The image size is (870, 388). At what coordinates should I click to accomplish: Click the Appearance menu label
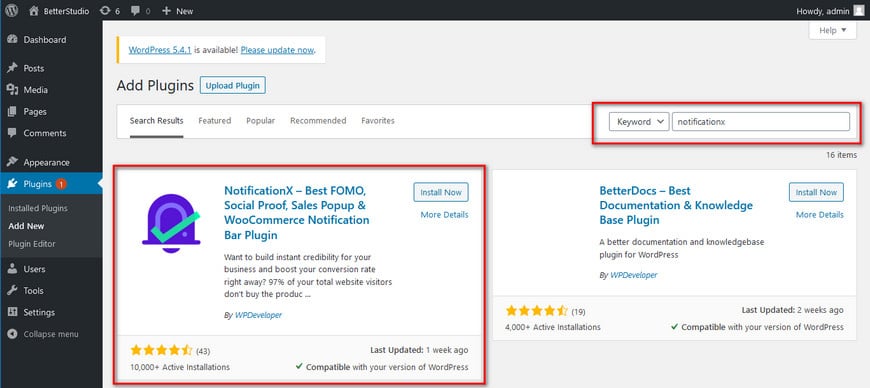pyautogui.click(x=46, y=162)
